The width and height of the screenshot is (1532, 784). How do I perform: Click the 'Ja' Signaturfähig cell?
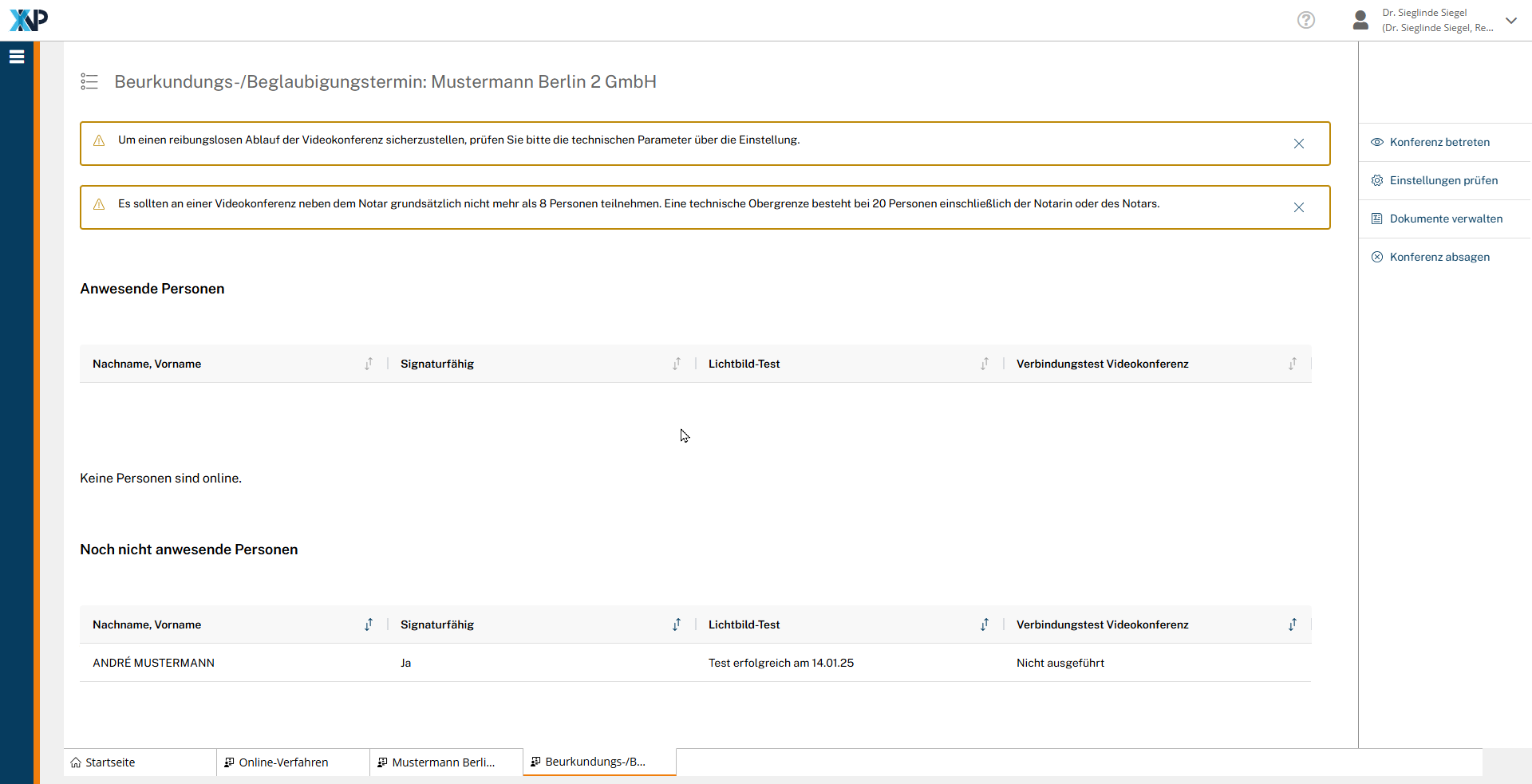(406, 663)
